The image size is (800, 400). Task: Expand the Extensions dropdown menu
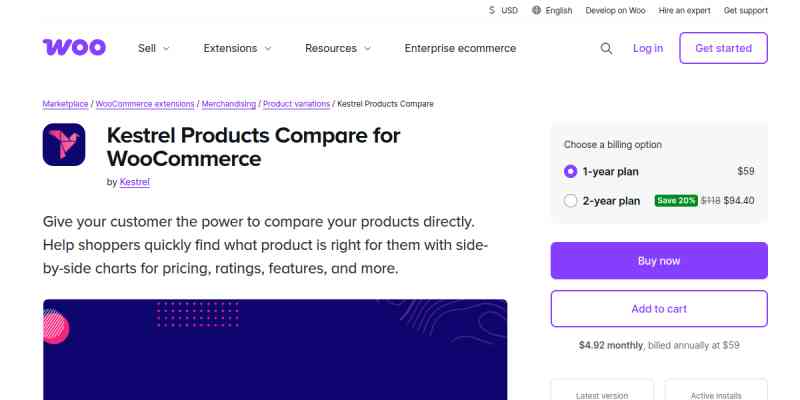tap(237, 48)
